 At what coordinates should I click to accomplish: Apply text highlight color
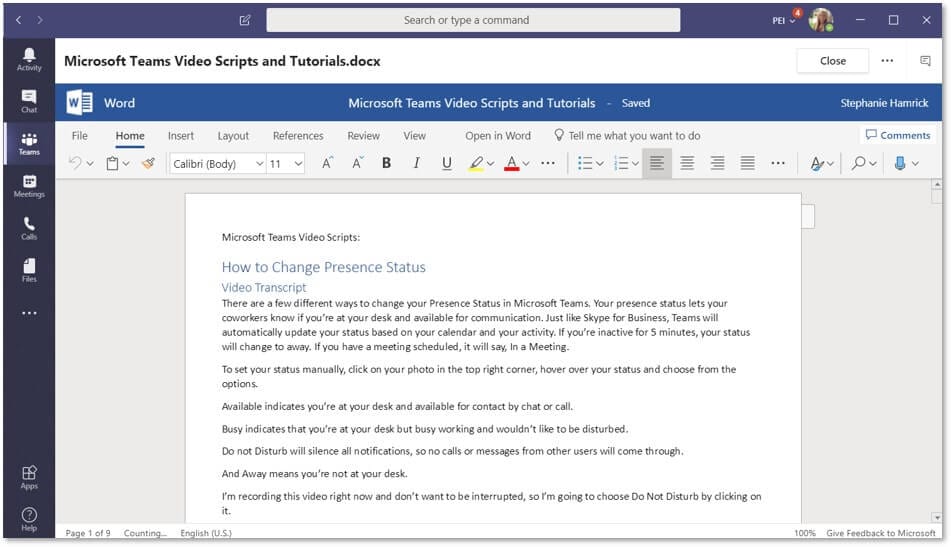(476, 163)
